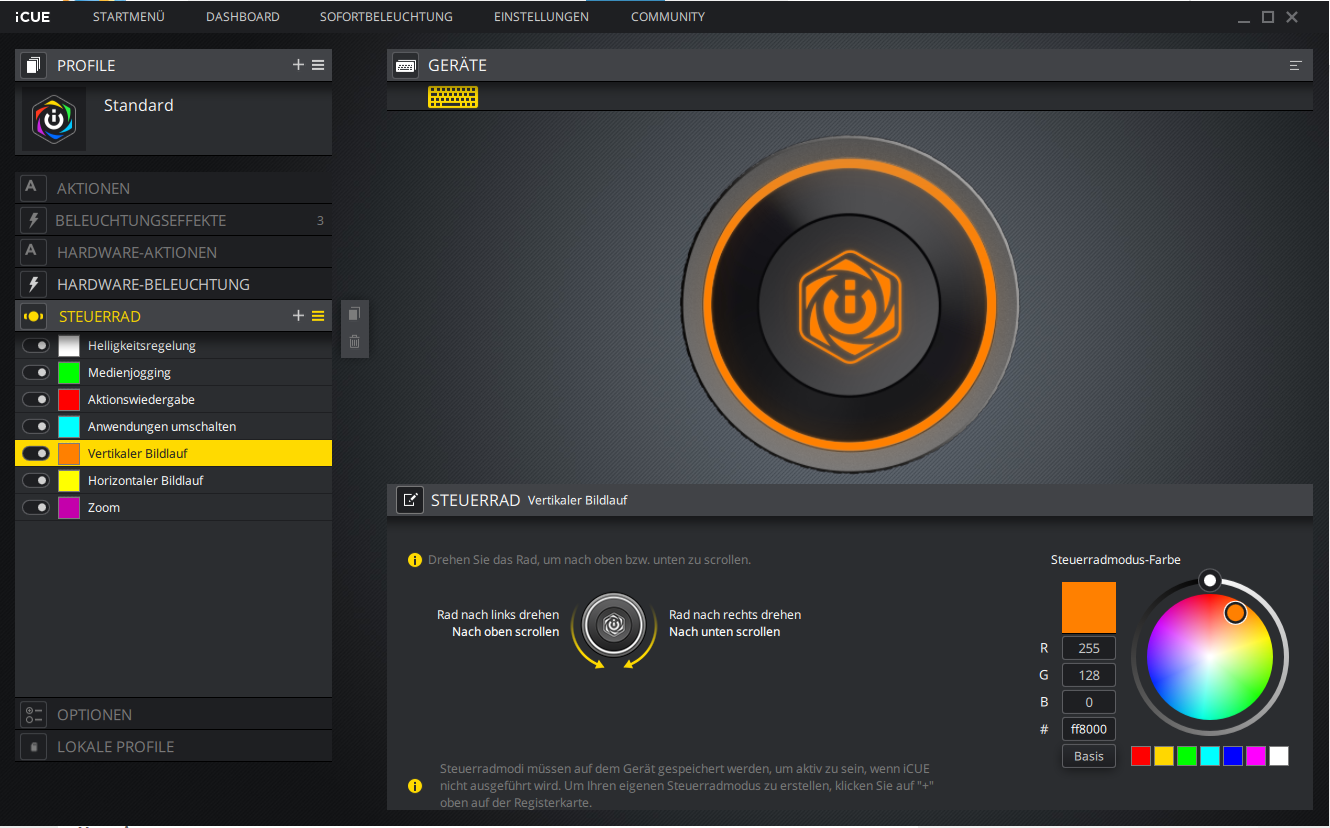The width and height of the screenshot is (1330, 828).
Task: Open the Profile panel hamburger menu
Action: [x=318, y=65]
